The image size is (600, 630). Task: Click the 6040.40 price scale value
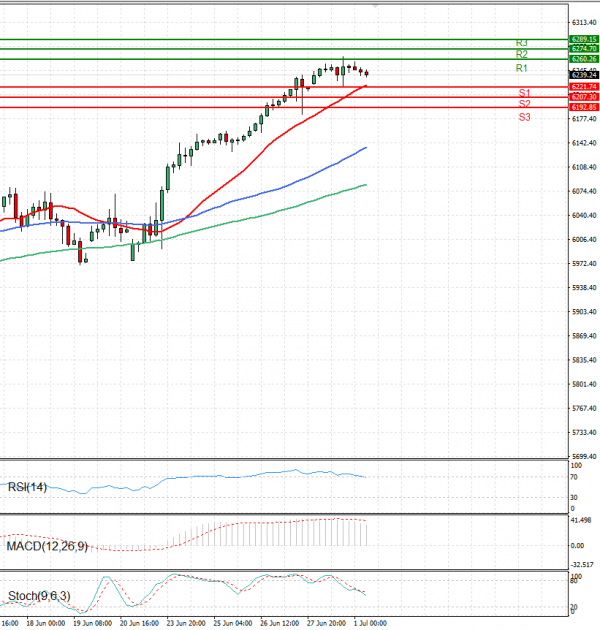coord(584,215)
